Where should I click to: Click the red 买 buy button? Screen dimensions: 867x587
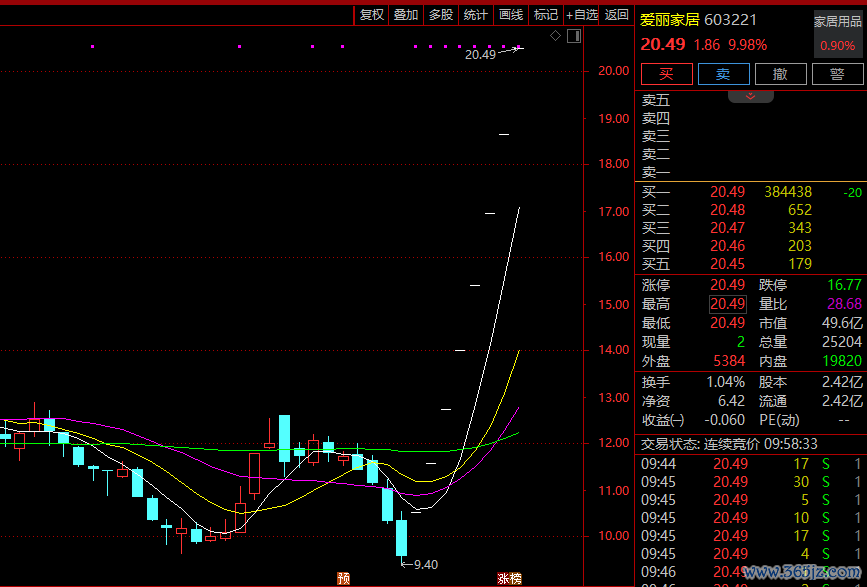click(x=666, y=74)
